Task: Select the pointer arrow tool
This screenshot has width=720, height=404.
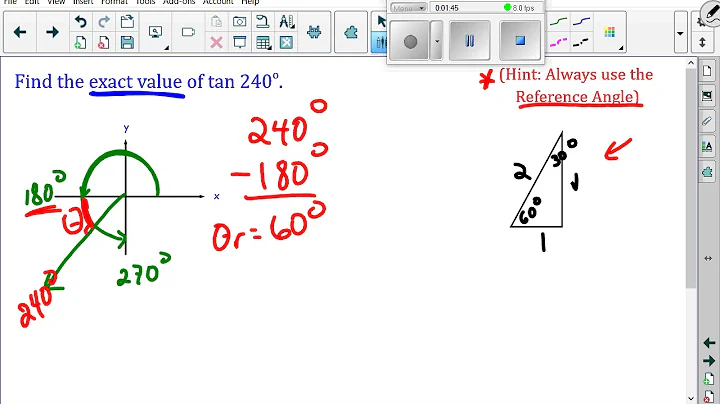Action: (381, 21)
